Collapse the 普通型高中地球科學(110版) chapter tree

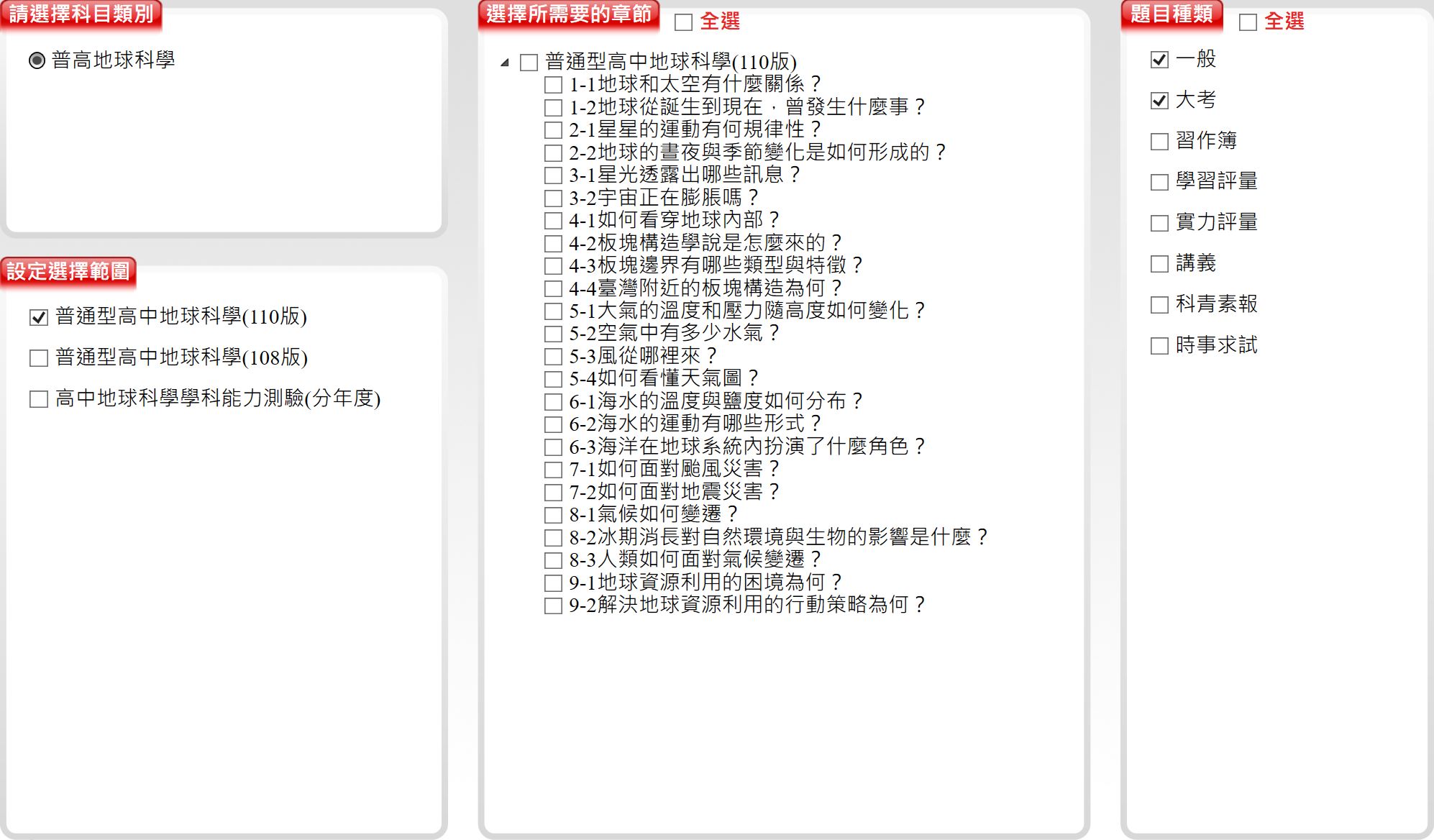[505, 63]
